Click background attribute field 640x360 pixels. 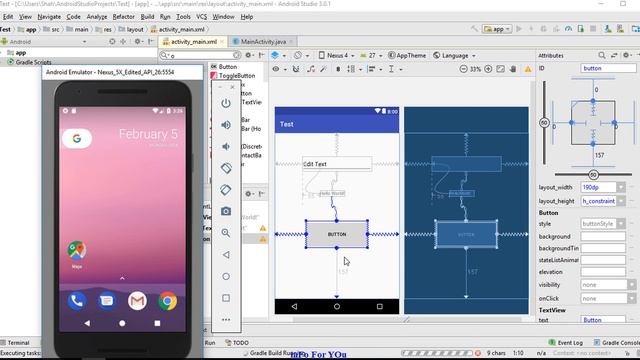603,236
